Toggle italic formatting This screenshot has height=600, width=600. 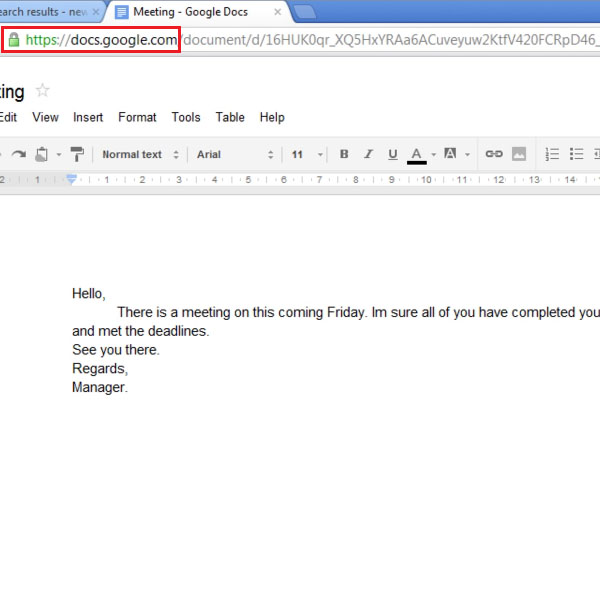[368, 154]
